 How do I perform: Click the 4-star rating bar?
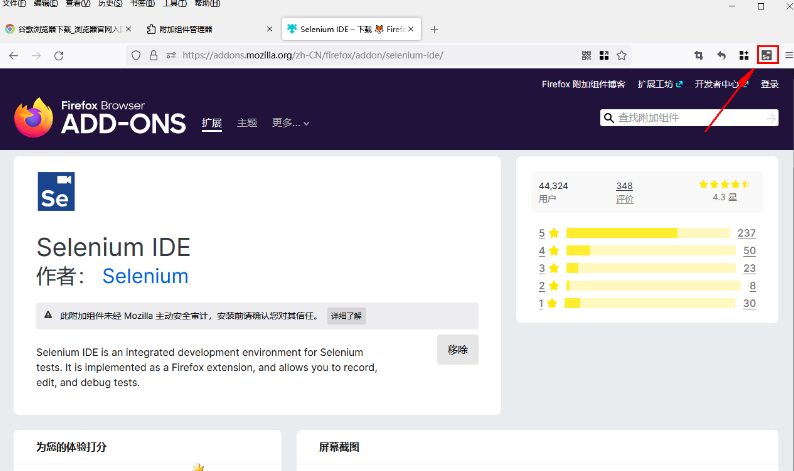[651, 251]
